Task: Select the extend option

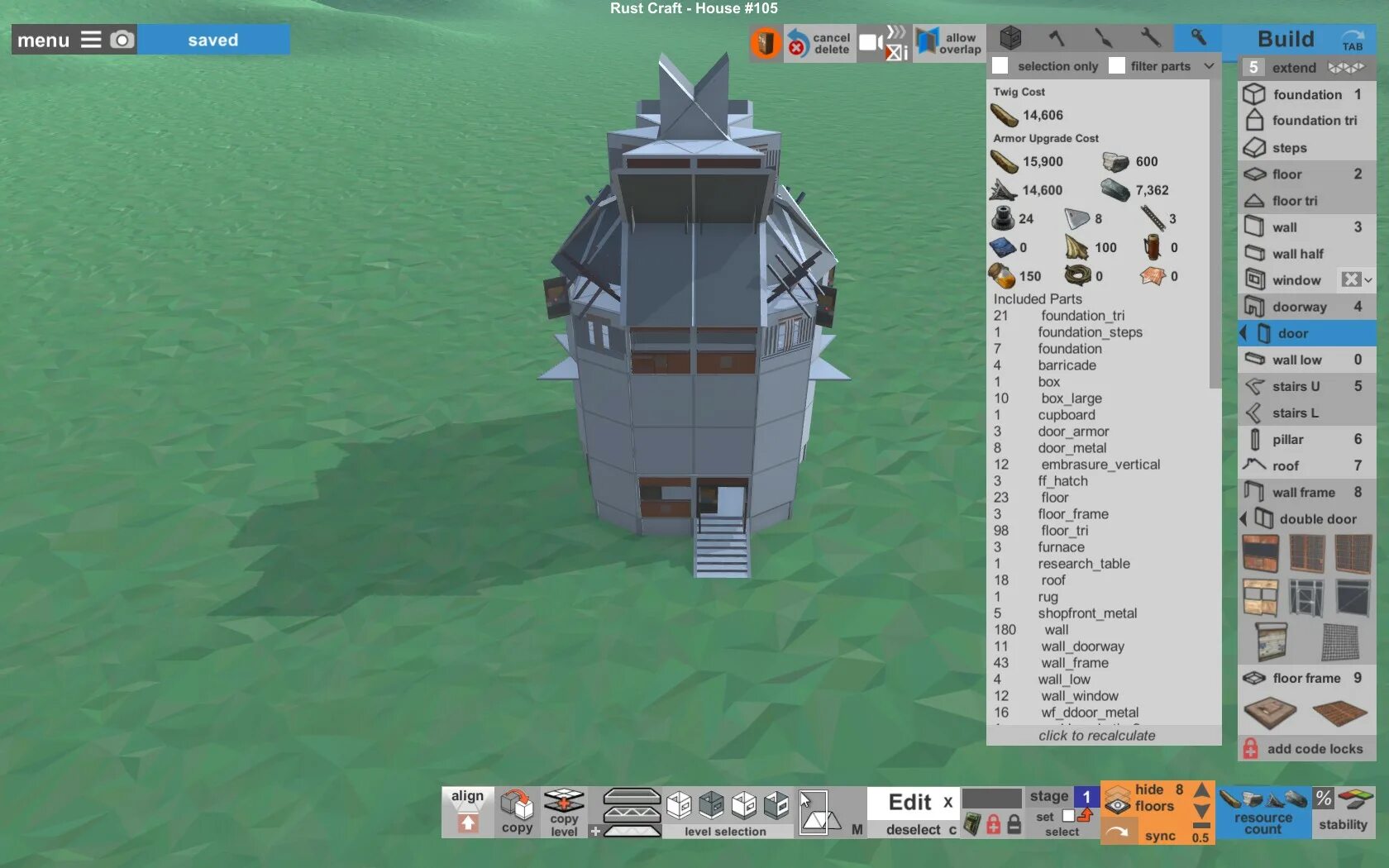Action: 1307,68
